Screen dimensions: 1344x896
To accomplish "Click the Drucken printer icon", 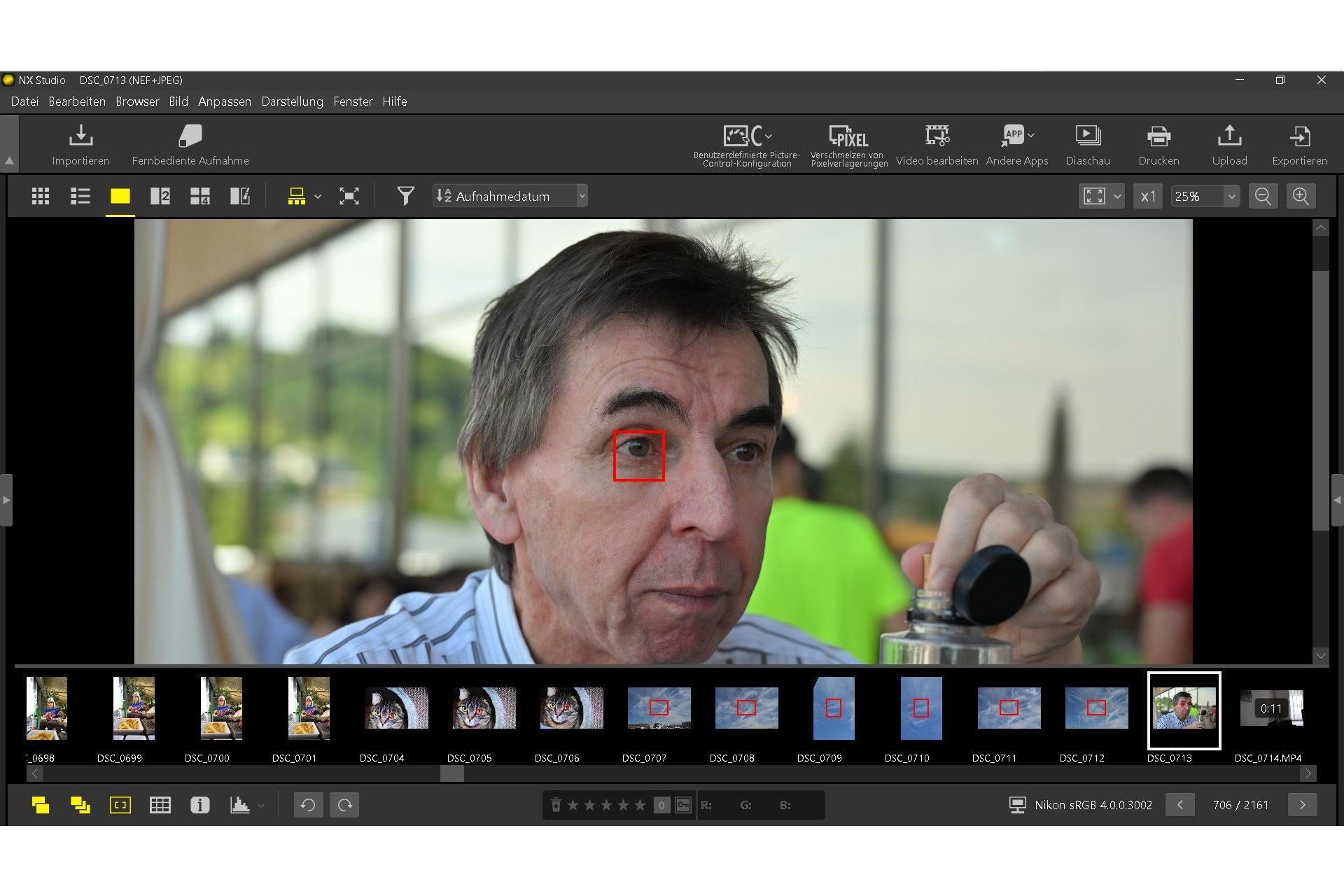I will pyautogui.click(x=1158, y=136).
